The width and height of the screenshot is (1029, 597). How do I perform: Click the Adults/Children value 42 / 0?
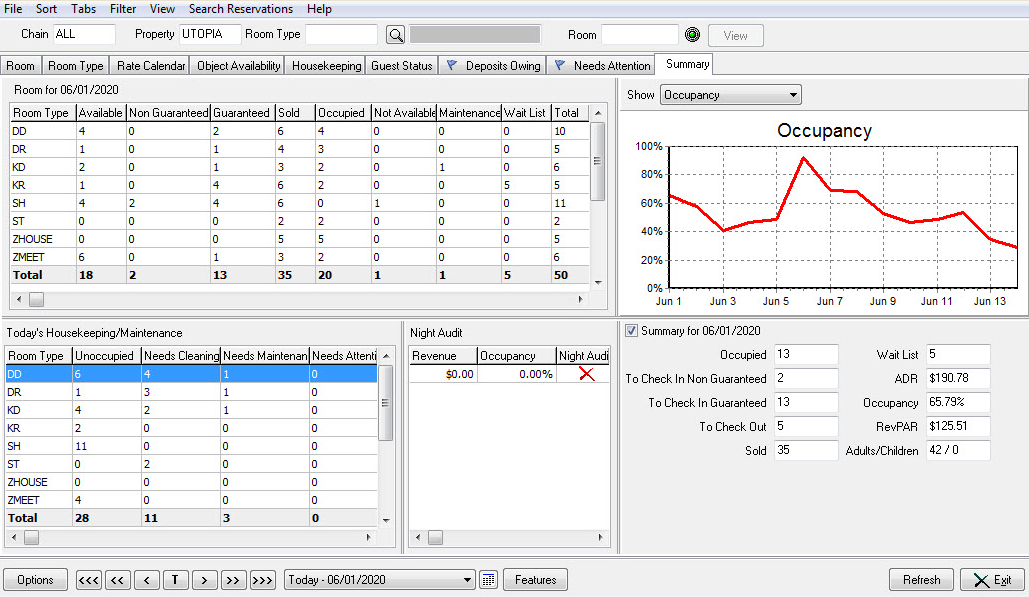[958, 450]
